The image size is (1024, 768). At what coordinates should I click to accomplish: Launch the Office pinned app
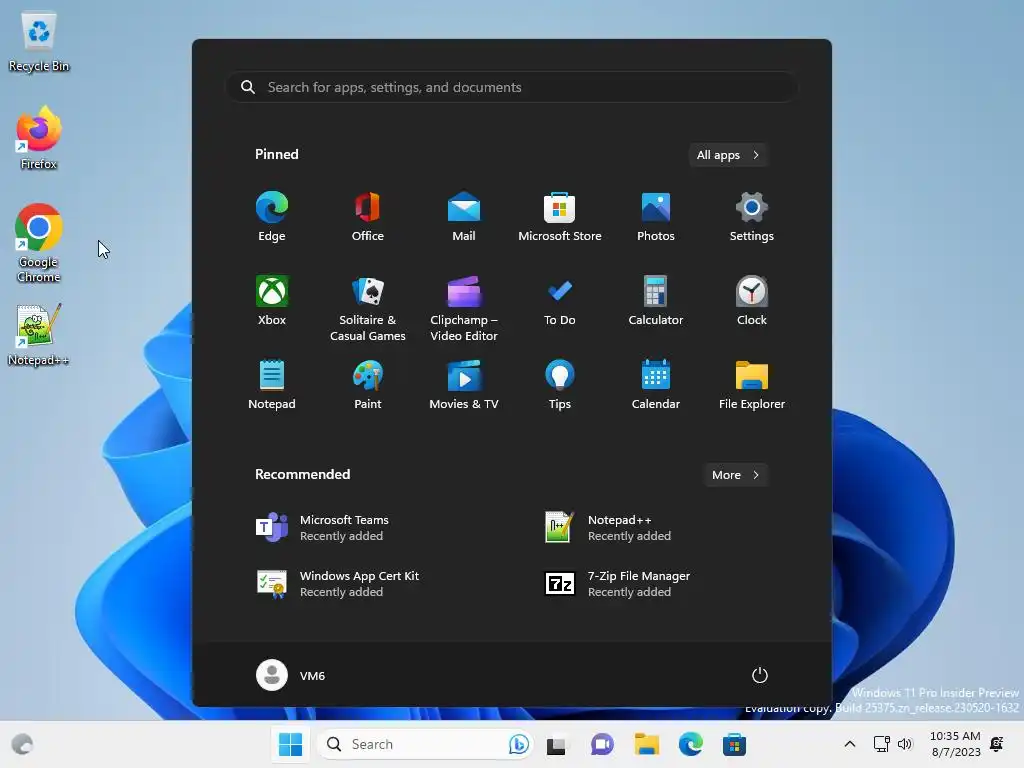click(368, 217)
